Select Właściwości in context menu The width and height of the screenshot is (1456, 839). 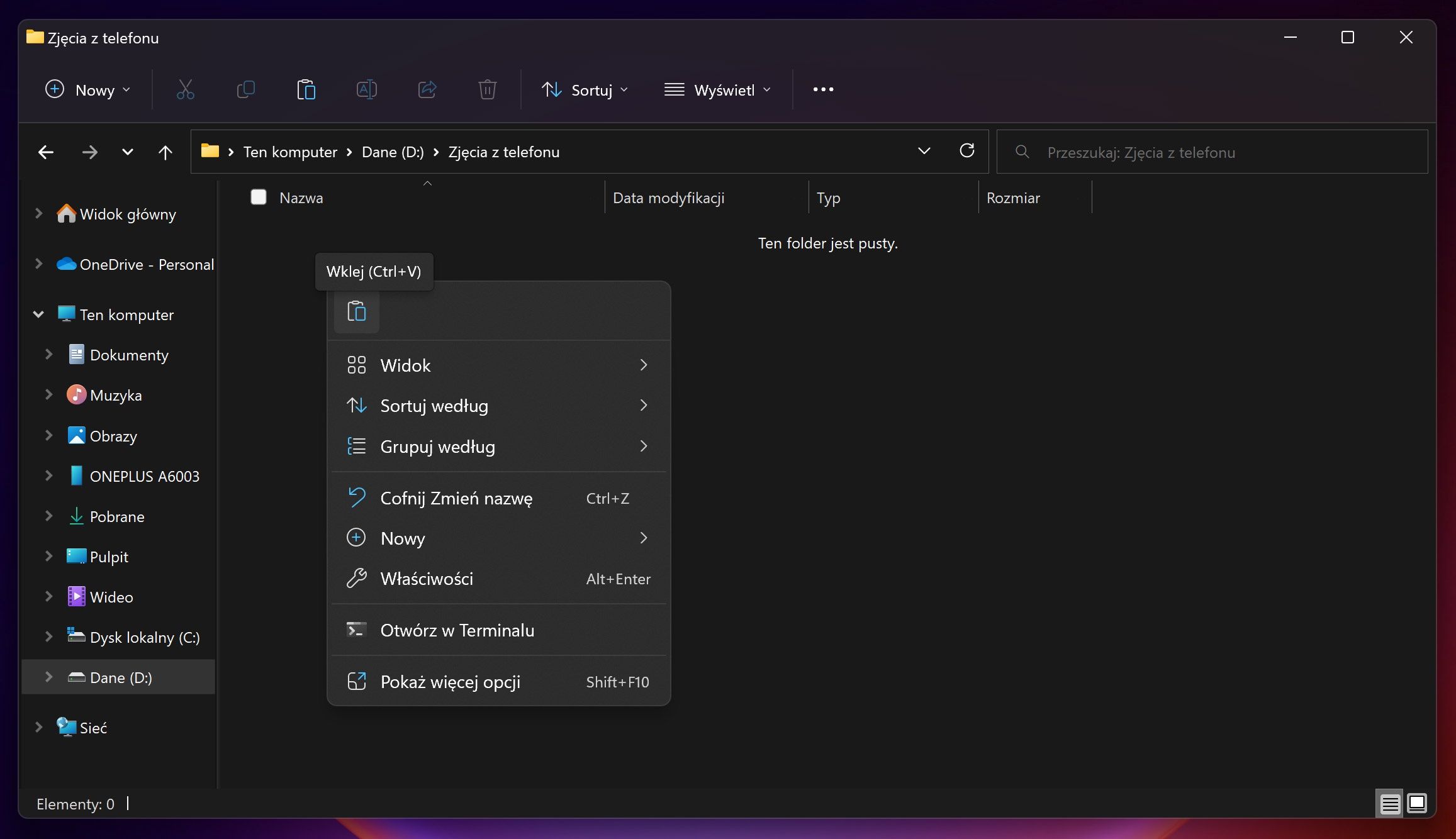click(499, 579)
